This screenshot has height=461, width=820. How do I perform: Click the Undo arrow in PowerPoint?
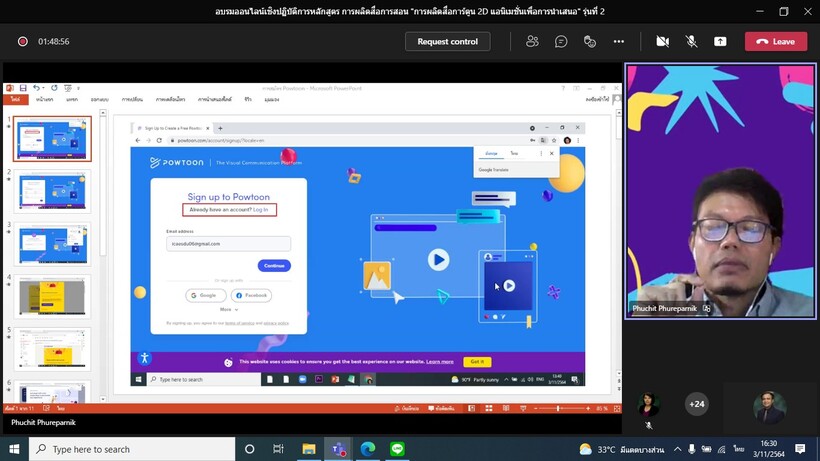pos(36,88)
